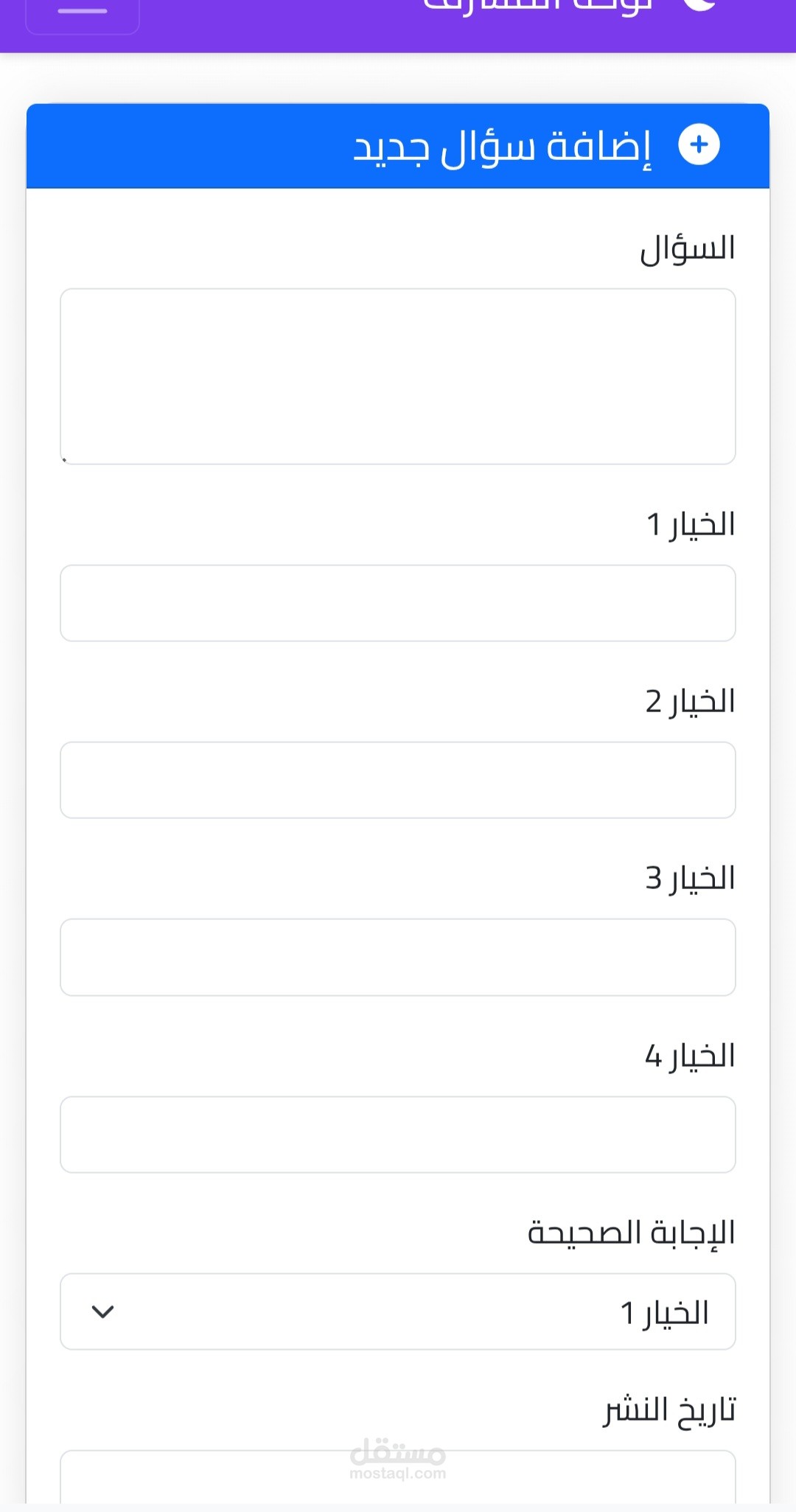Click the الخيار 1 label above its field
796x1512 pixels.
pos(691,524)
